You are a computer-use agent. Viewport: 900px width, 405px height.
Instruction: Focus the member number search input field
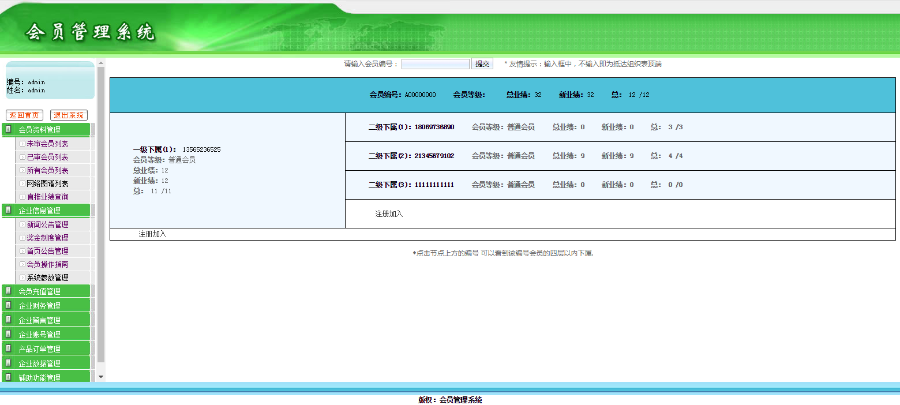[434, 64]
